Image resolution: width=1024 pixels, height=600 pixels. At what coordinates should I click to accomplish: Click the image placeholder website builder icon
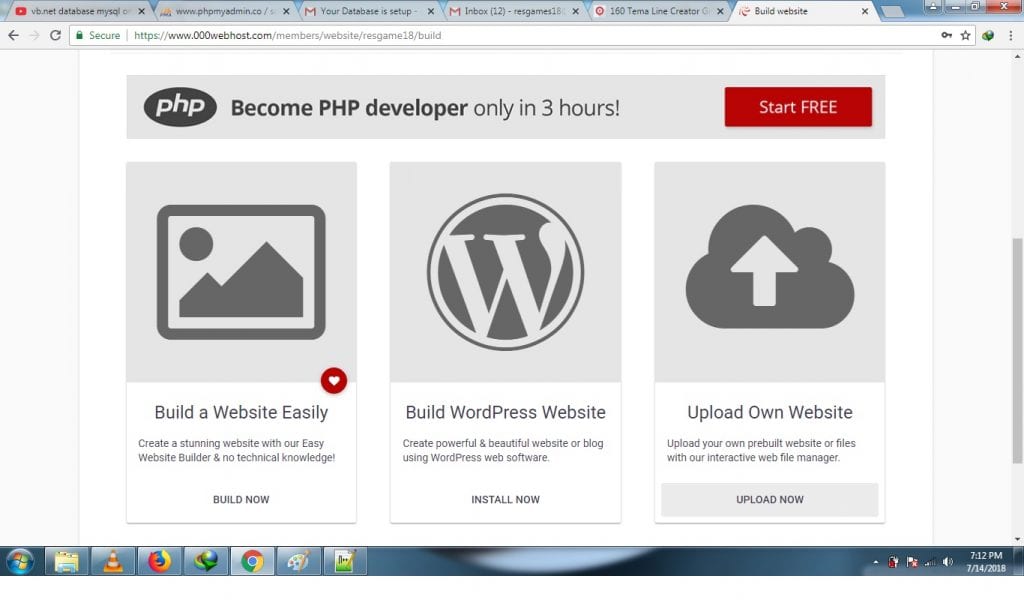pos(241,272)
